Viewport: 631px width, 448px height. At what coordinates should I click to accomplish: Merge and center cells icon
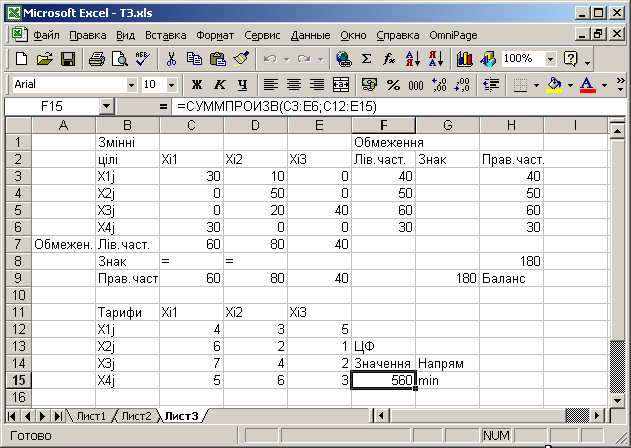point(341,85)
